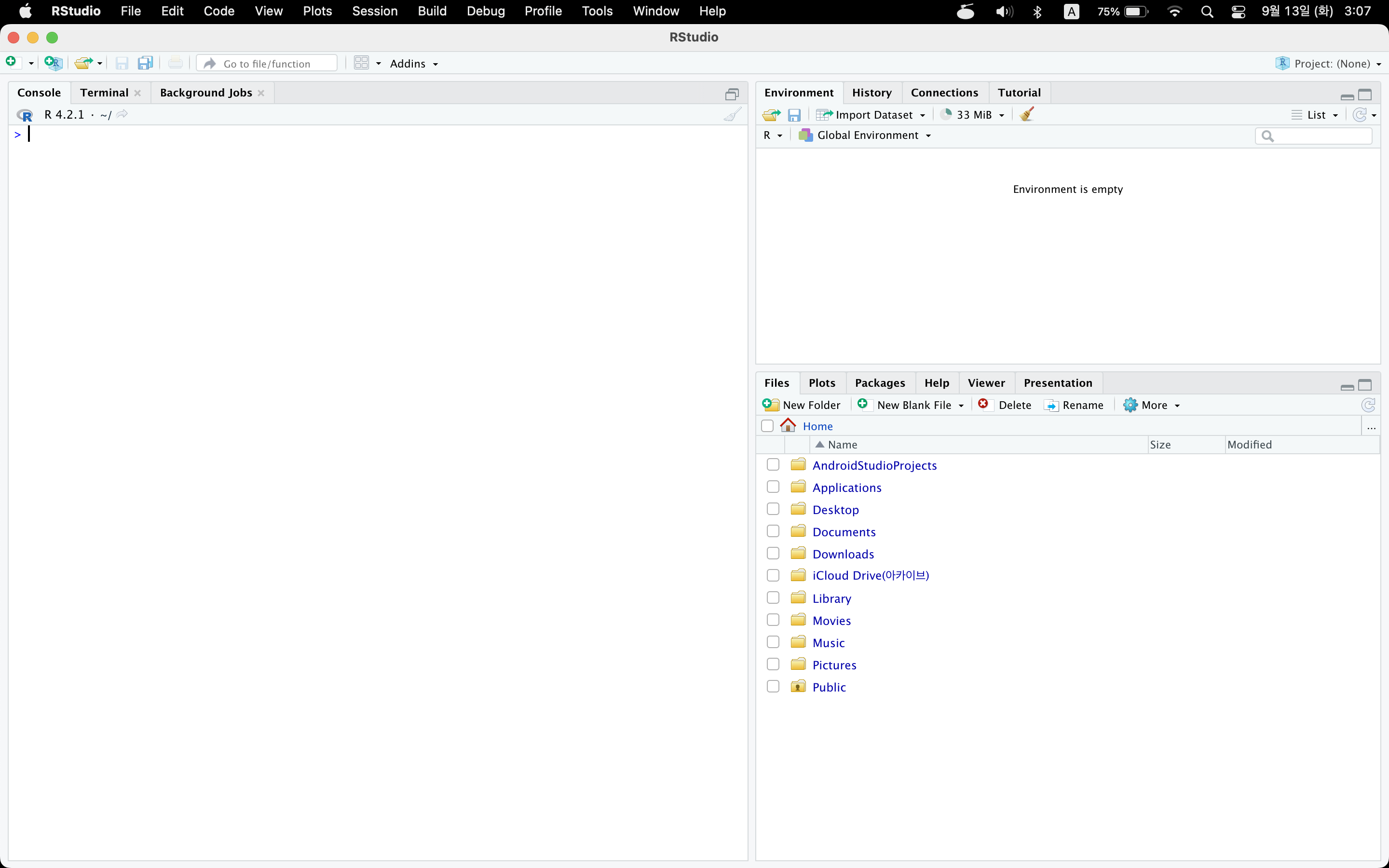Click the New File icon in toolbar

(x=12, y=63)
